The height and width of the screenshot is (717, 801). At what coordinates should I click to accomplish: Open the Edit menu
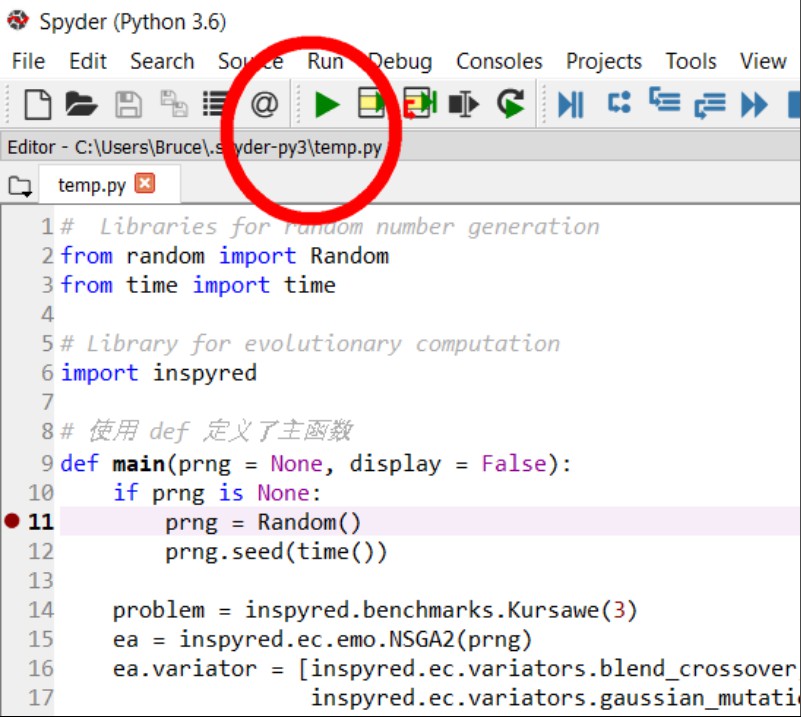coord(88,61)
